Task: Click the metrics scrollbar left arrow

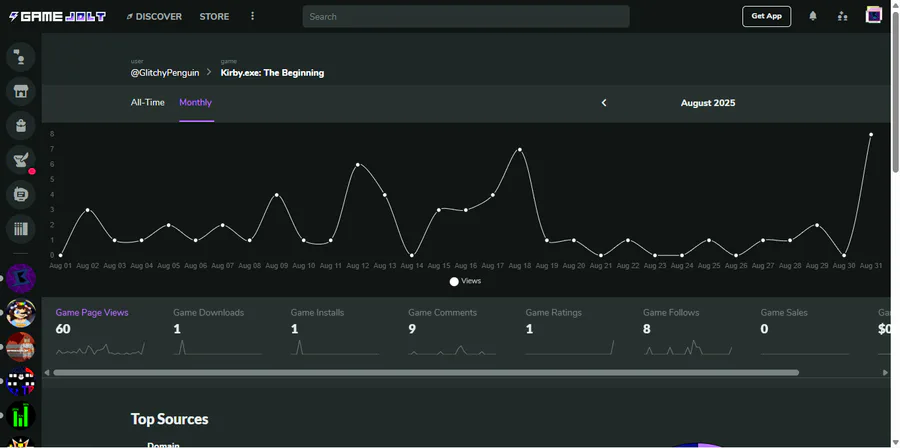Action: click(47, 372)
